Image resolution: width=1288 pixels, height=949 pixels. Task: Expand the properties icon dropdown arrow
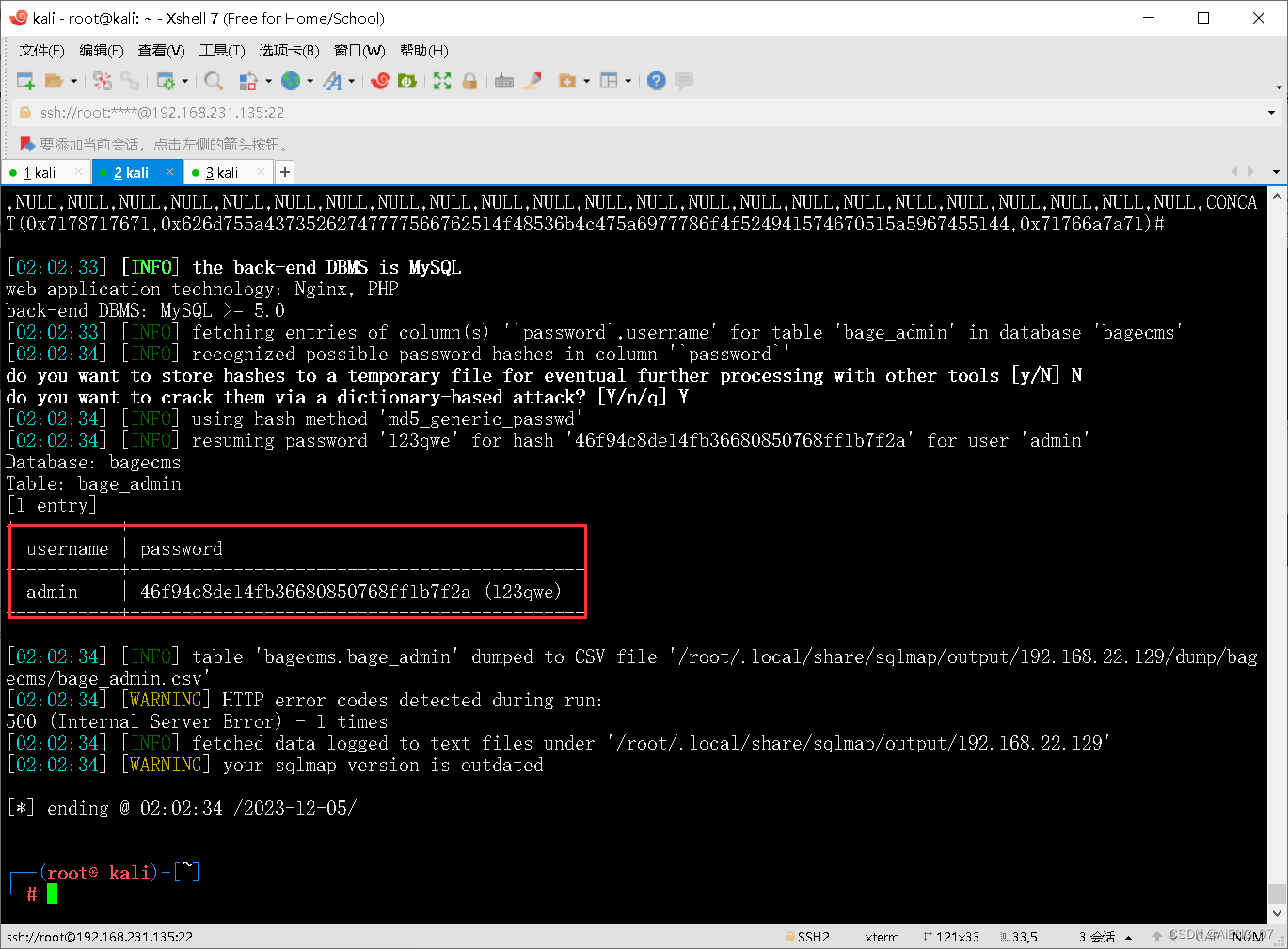(184, 82)
